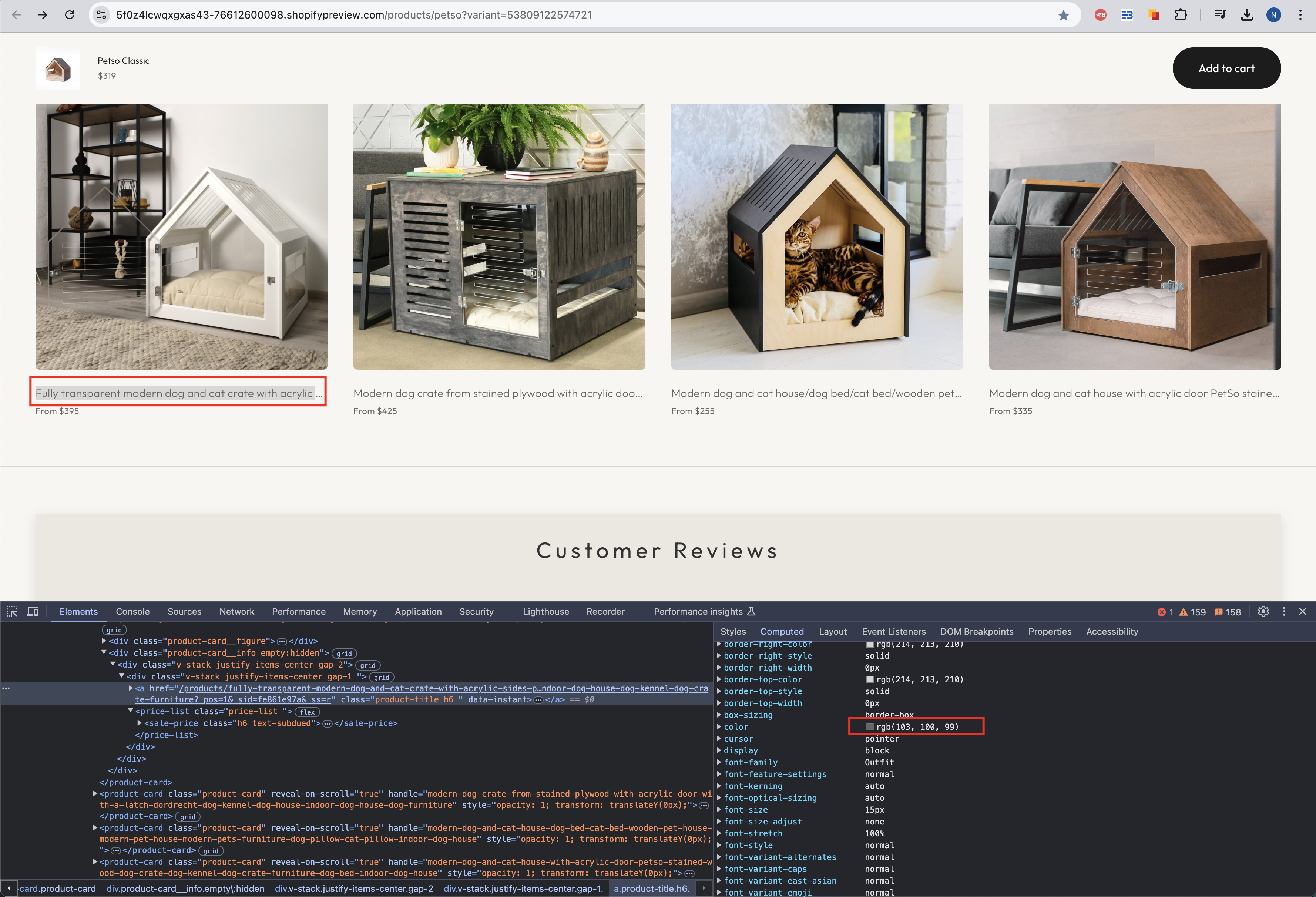Open Chrome downloads icon

pos(1247,15)
